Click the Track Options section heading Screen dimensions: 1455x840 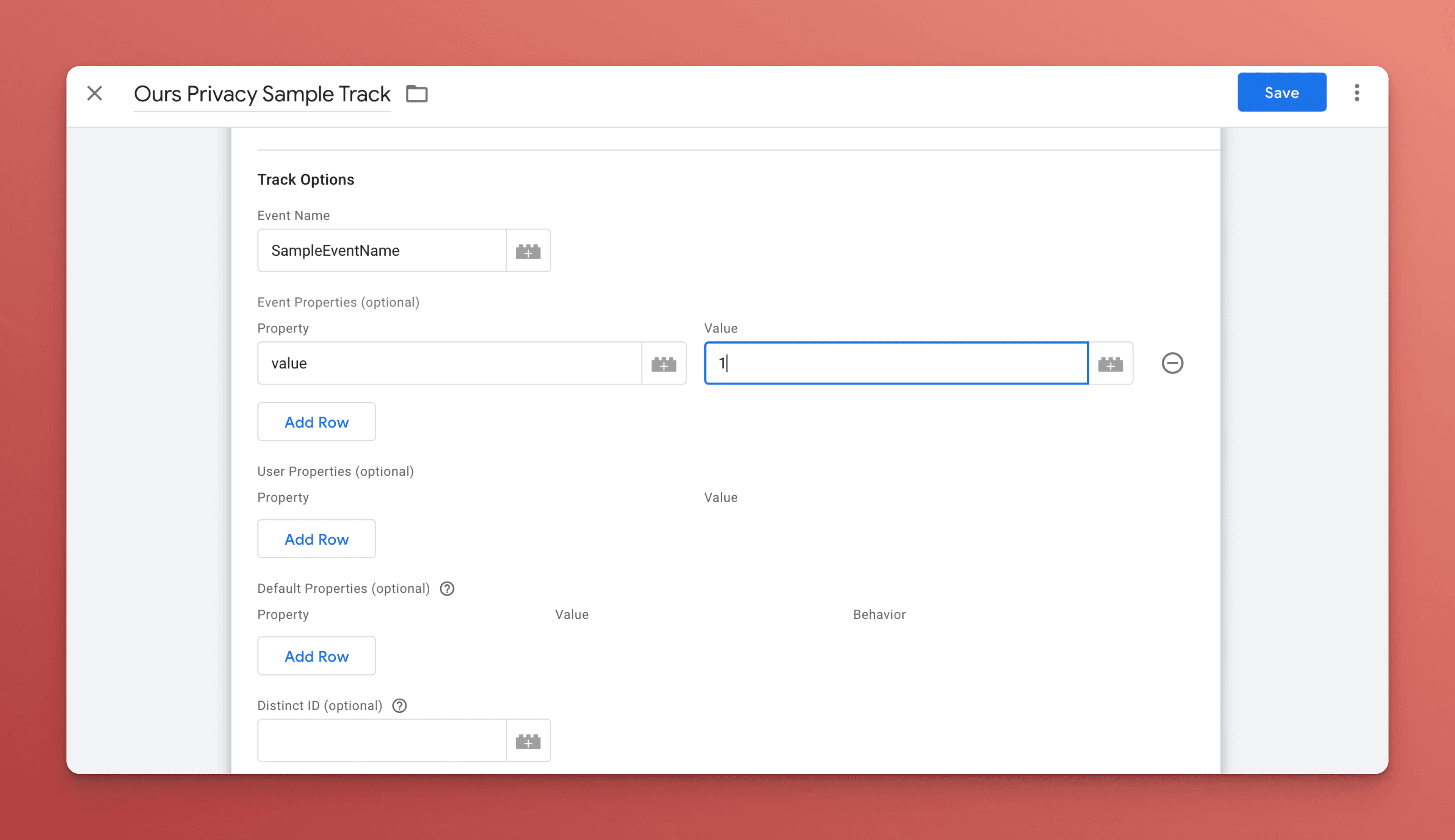pos(305,180)
